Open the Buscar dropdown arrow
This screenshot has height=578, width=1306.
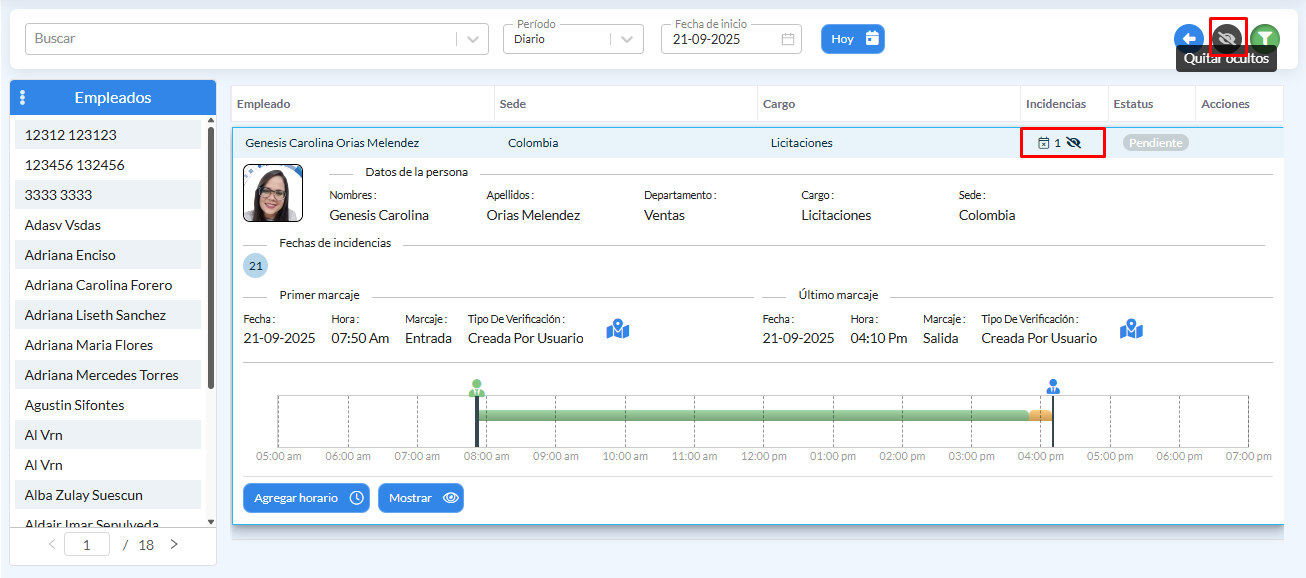472,39
